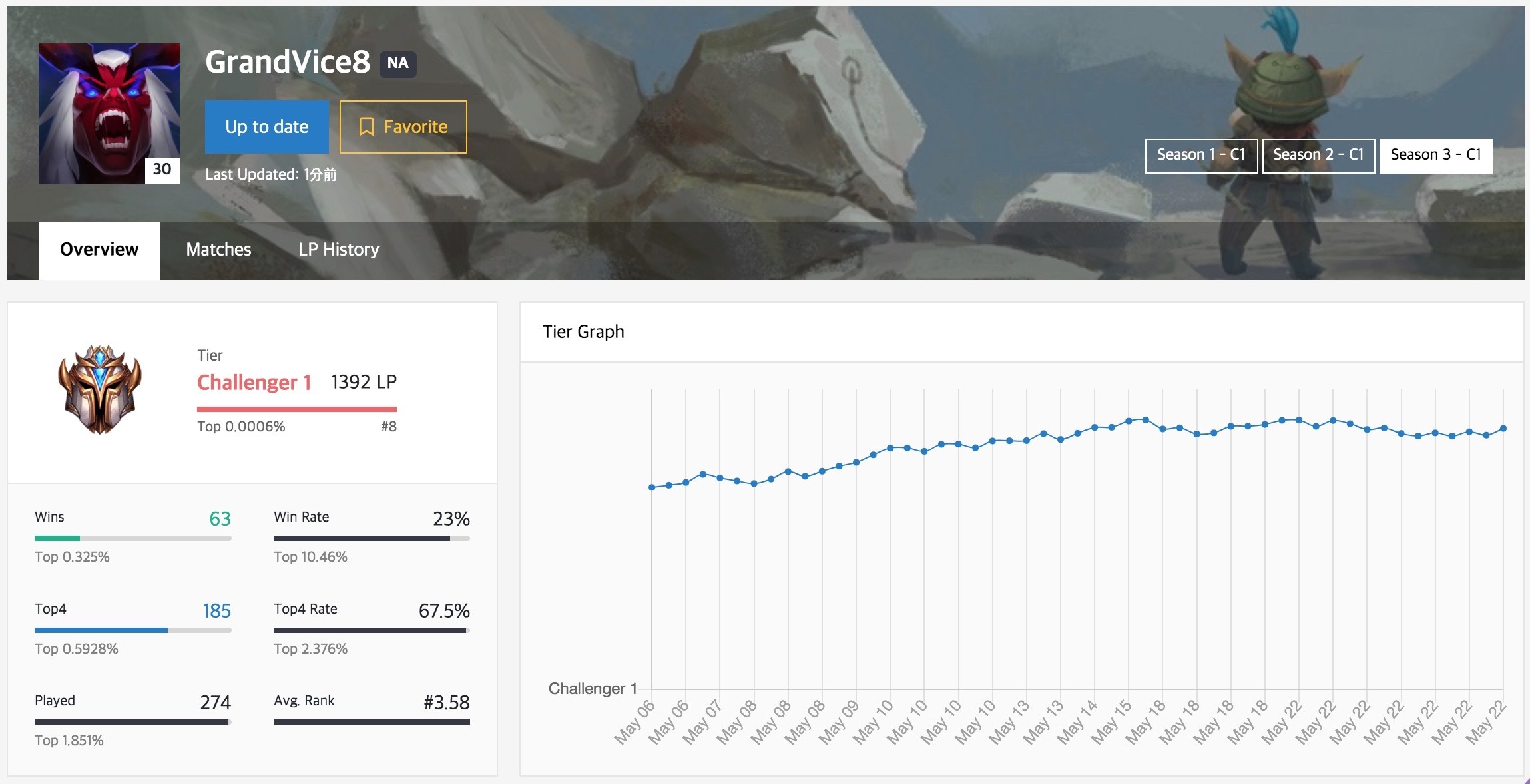Click the May 07 label on graph axis

(702, 722)
